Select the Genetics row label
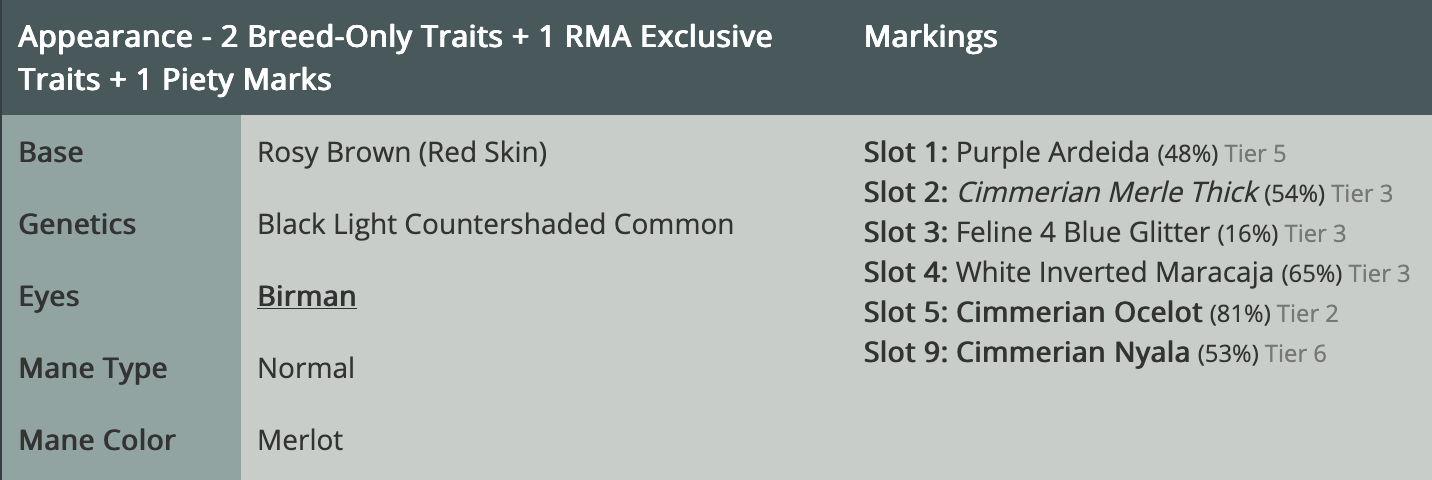This screenshot has height=480, width=1432. click(x=77, y=224)
